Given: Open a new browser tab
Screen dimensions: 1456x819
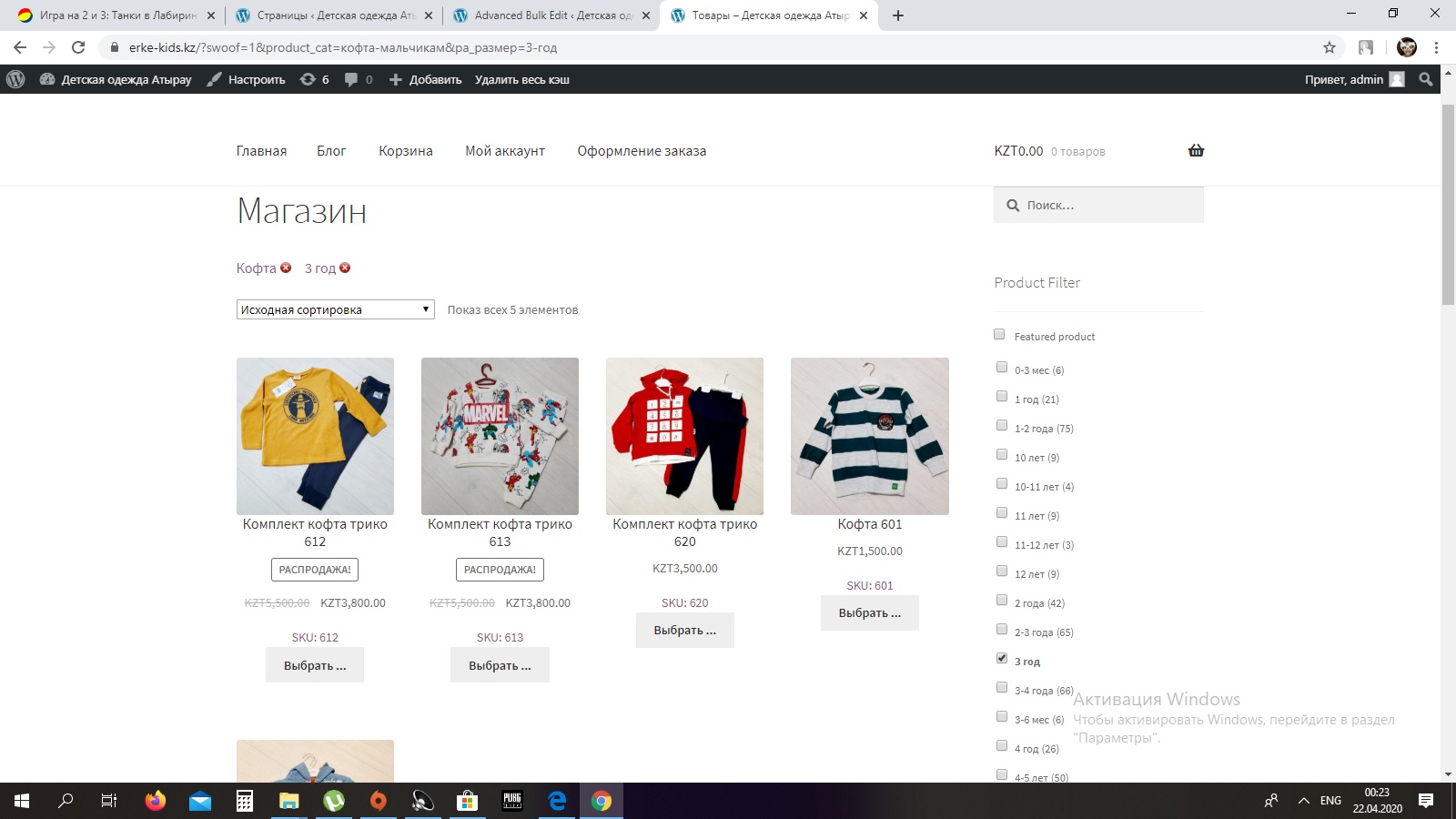Looking at the screenshot, I should (x=898, y=15).
